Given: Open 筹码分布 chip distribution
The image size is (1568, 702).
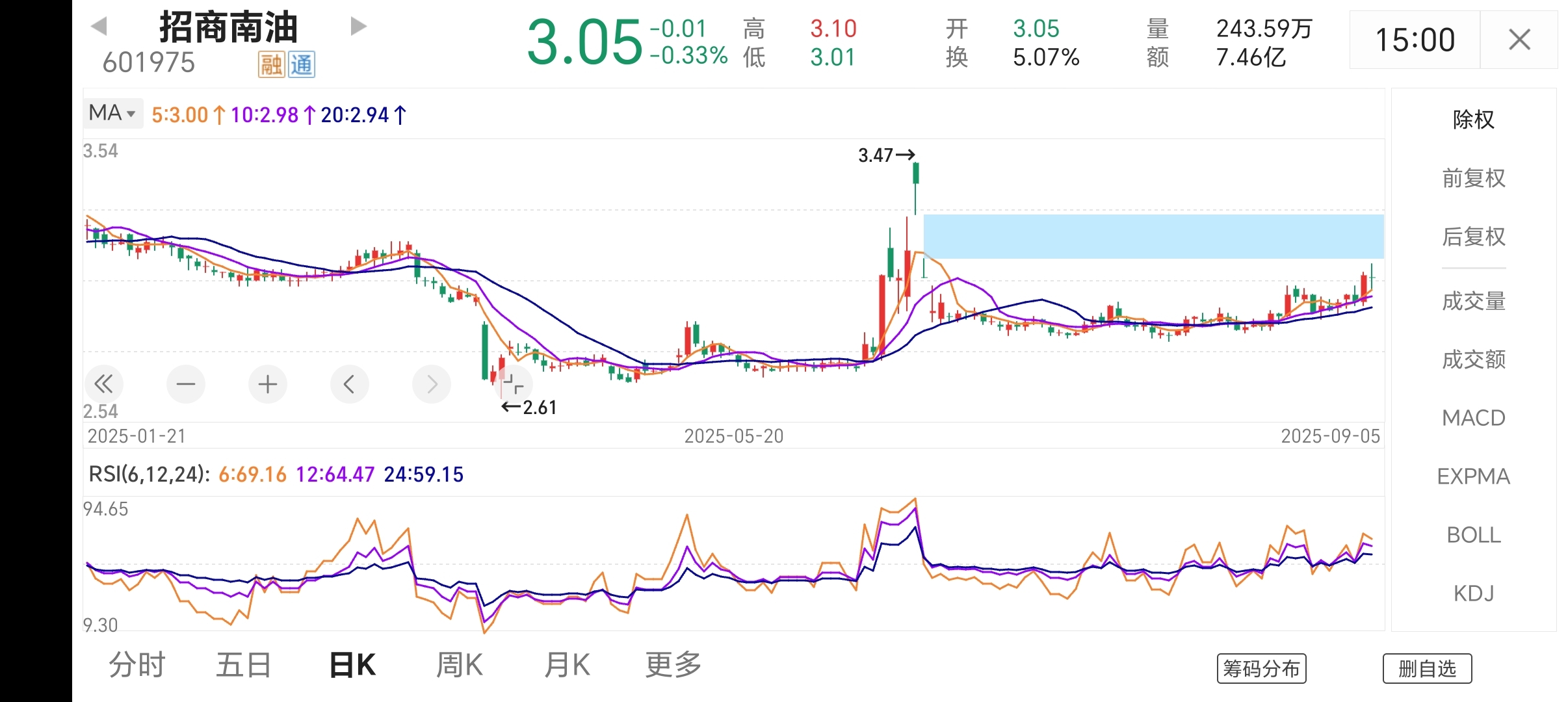Looking at the screenshot, I should (1261, 668).
